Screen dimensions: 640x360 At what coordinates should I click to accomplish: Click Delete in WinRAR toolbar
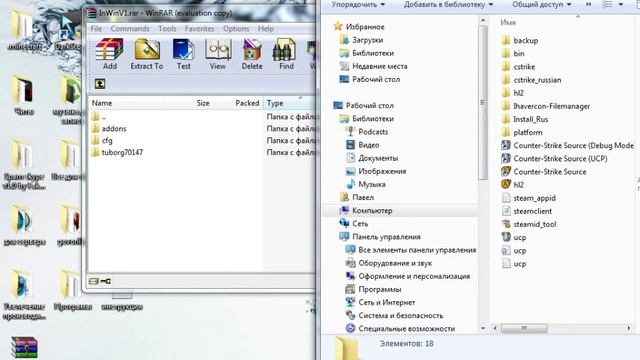(252, 54)
